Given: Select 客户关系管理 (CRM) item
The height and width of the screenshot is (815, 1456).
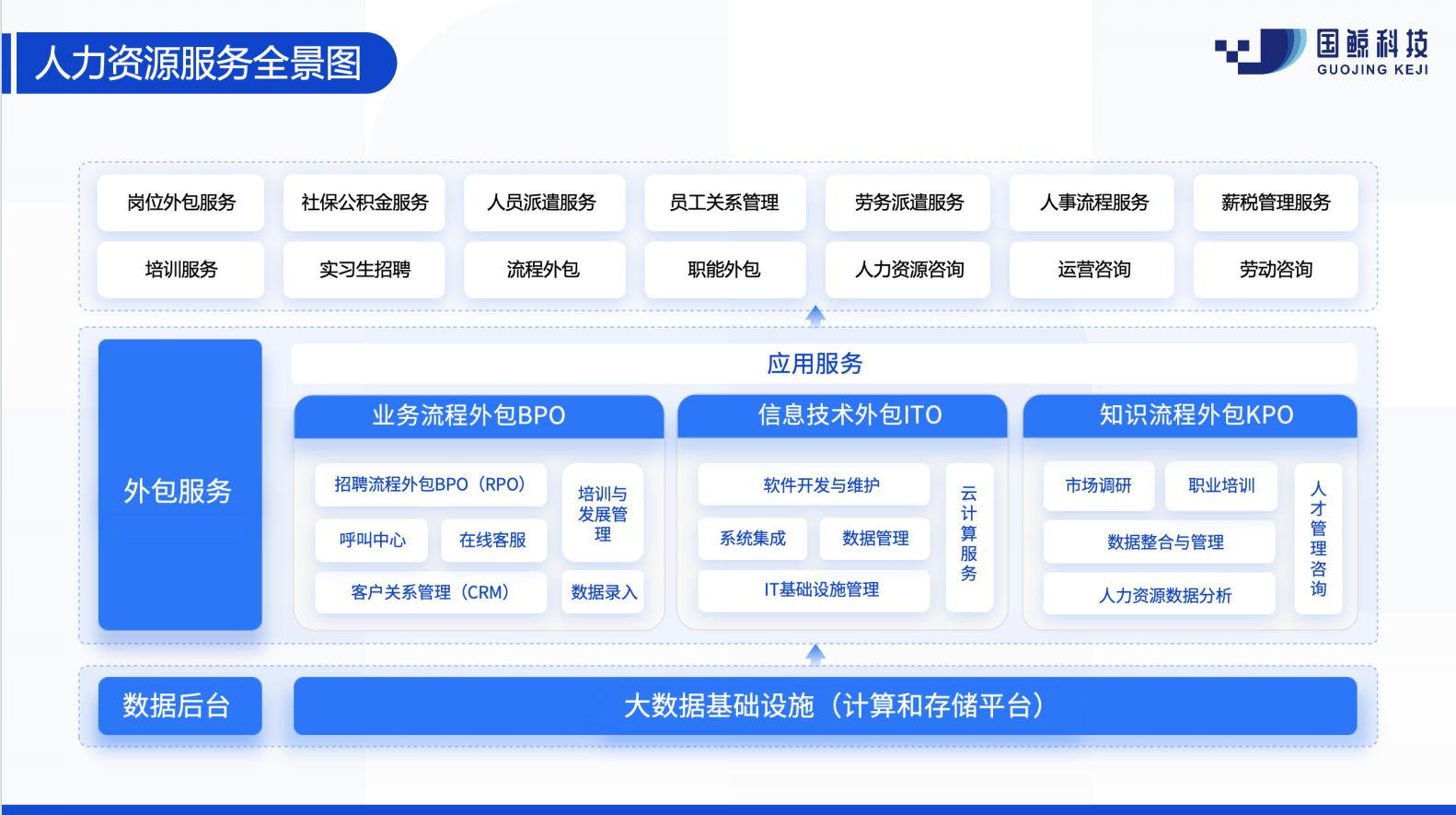Looking at the screenshot, I should (430, 592).
